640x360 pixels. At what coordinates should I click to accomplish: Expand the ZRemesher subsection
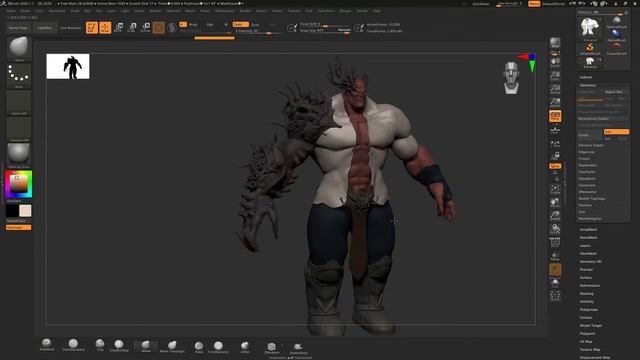(x=588, y=192)
